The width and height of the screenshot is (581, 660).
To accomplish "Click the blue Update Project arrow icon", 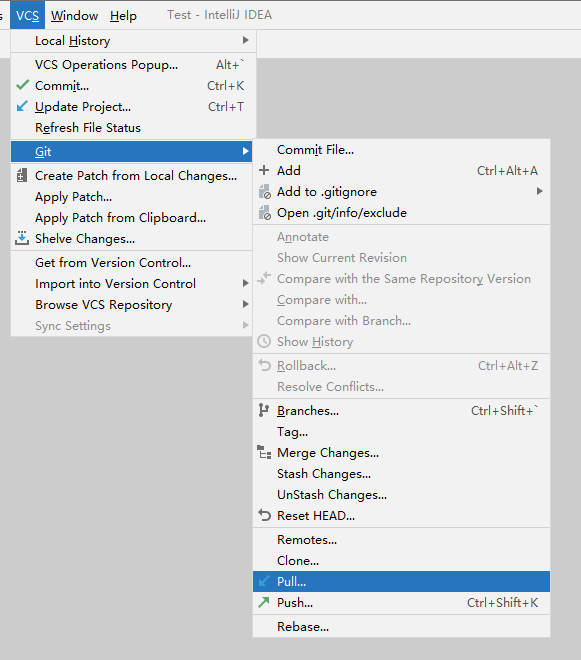I will tap(22, 106).
